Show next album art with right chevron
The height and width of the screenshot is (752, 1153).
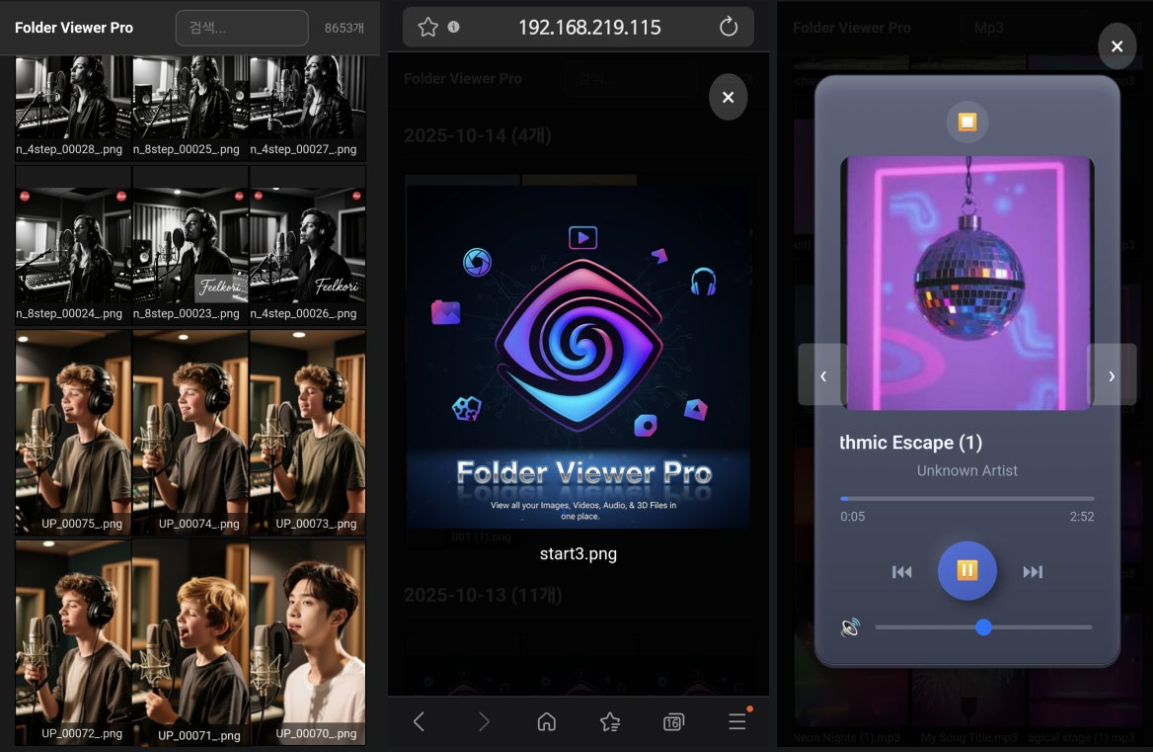click(1111, 375)
